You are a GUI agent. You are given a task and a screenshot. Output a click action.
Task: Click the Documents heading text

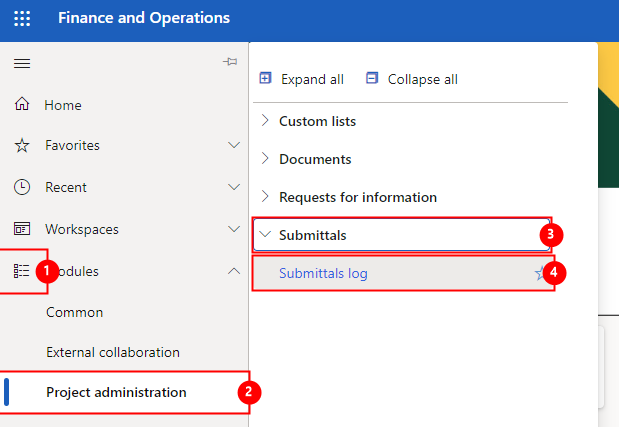[315, 159]
